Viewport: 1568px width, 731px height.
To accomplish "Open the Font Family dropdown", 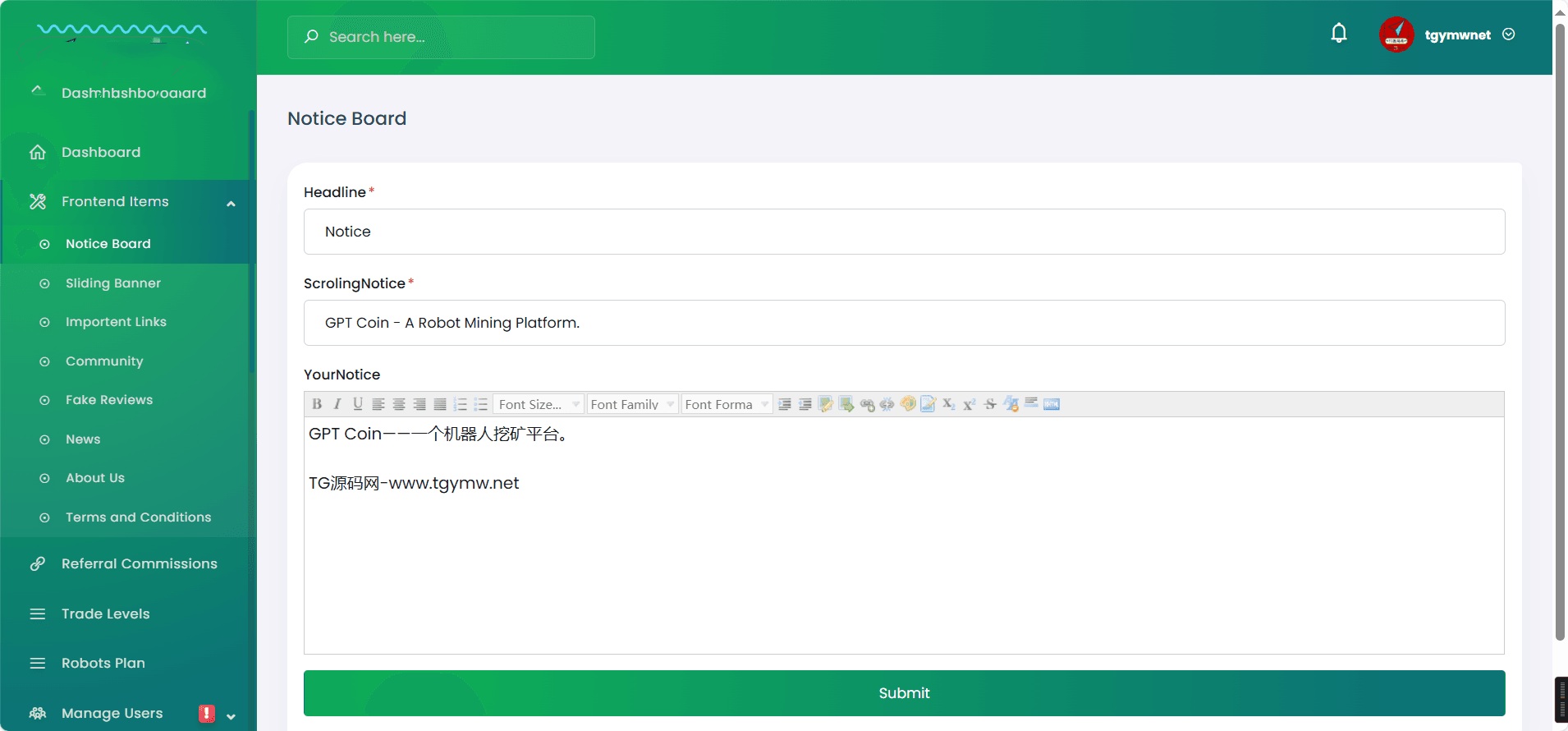I will click(x=632, y=404).
